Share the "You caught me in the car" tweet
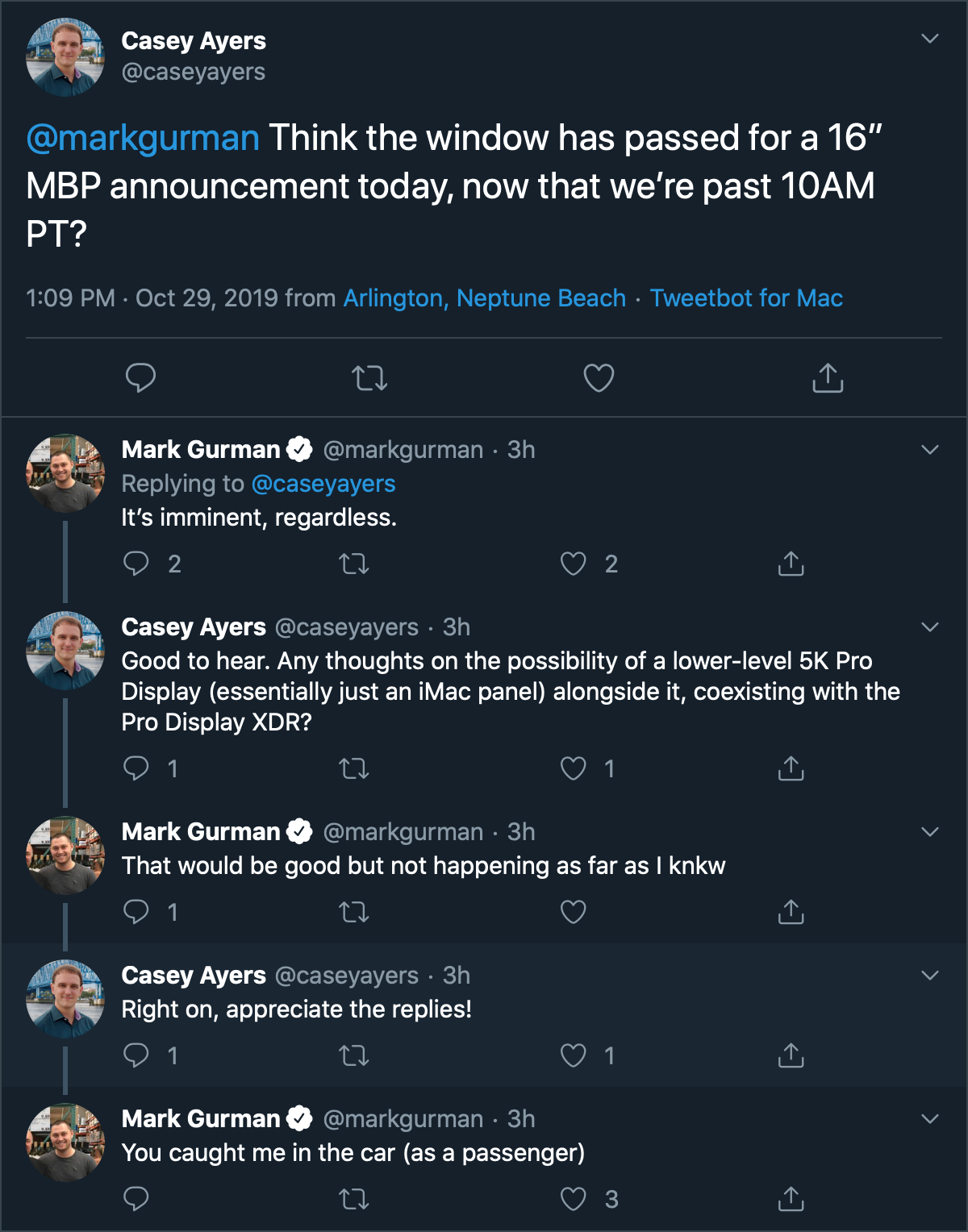 [x=791, y=1199]
